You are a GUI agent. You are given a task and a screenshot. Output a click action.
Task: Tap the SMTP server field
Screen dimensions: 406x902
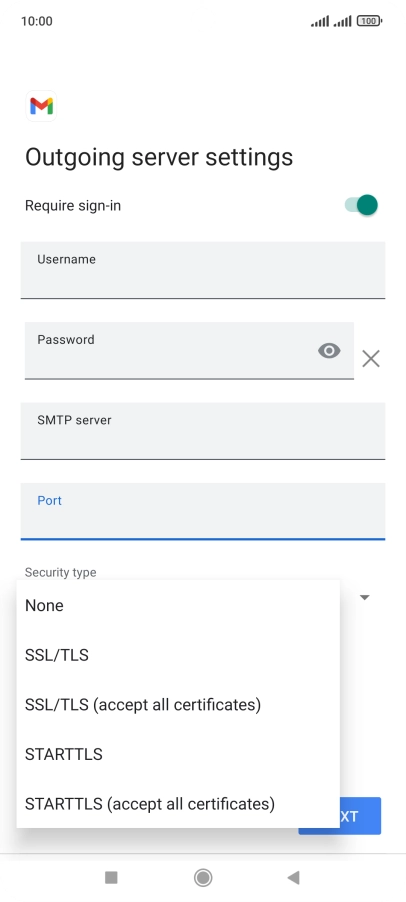tap(203, 431)
